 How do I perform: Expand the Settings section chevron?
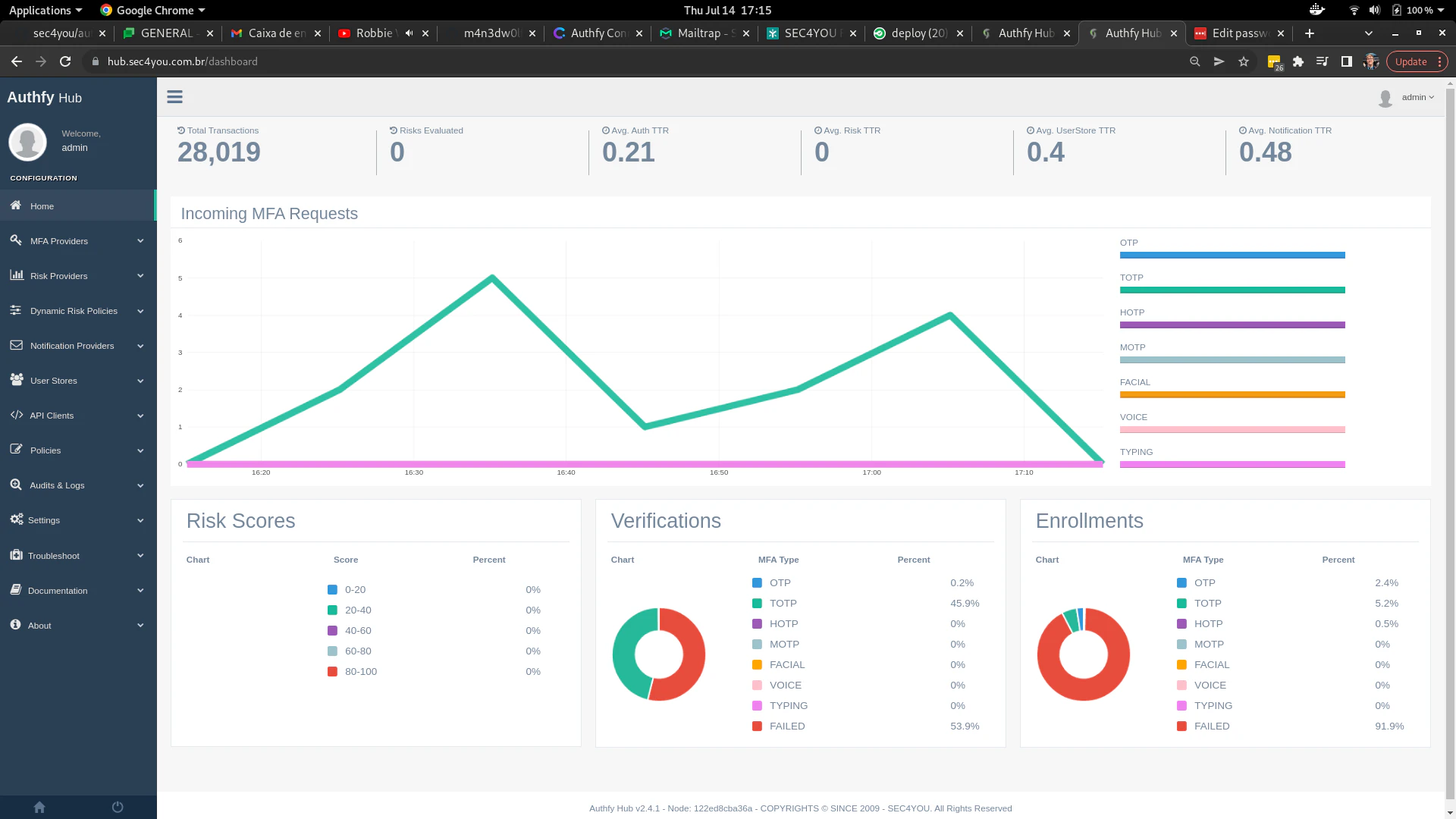pos(140,520)
